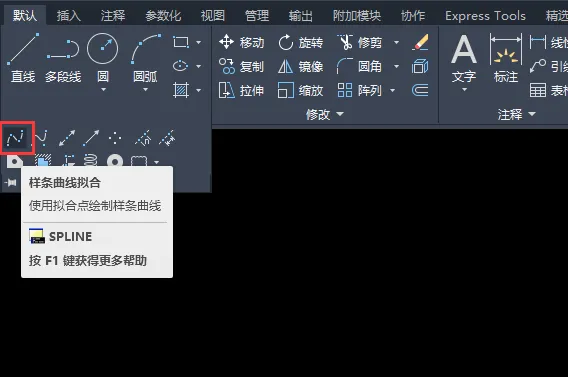Viewport: 568px width, 377px height.
Task: Select the spline fit tool icon
Action: click(16, 138)
